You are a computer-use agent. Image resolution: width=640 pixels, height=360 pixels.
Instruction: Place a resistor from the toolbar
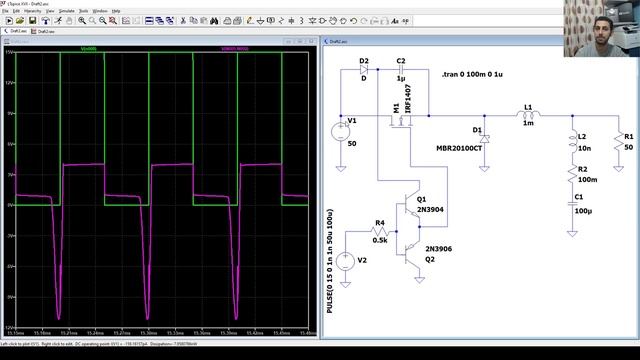click(x=281, y=20)
